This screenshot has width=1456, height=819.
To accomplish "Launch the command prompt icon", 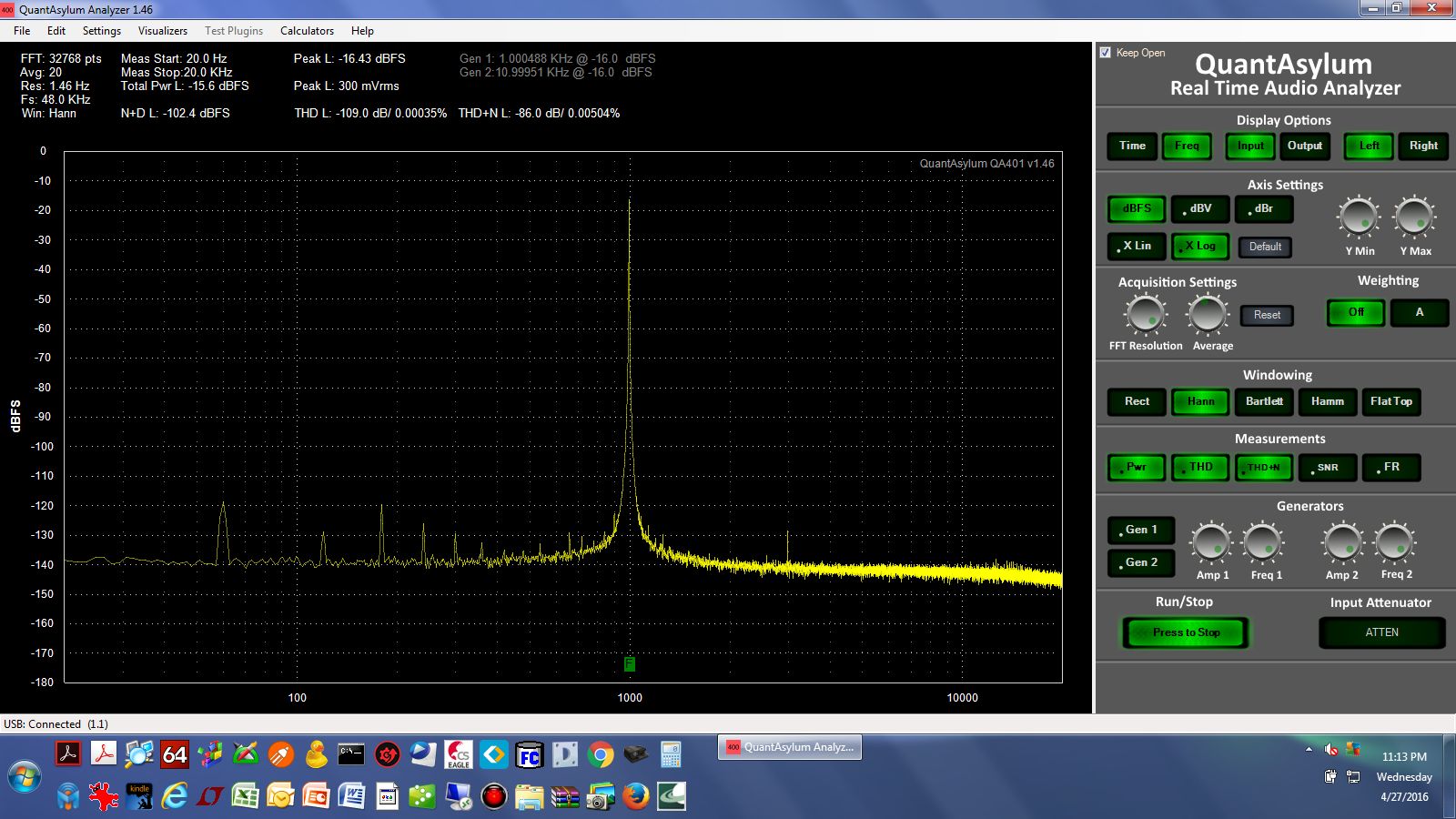I will [351, 754].
